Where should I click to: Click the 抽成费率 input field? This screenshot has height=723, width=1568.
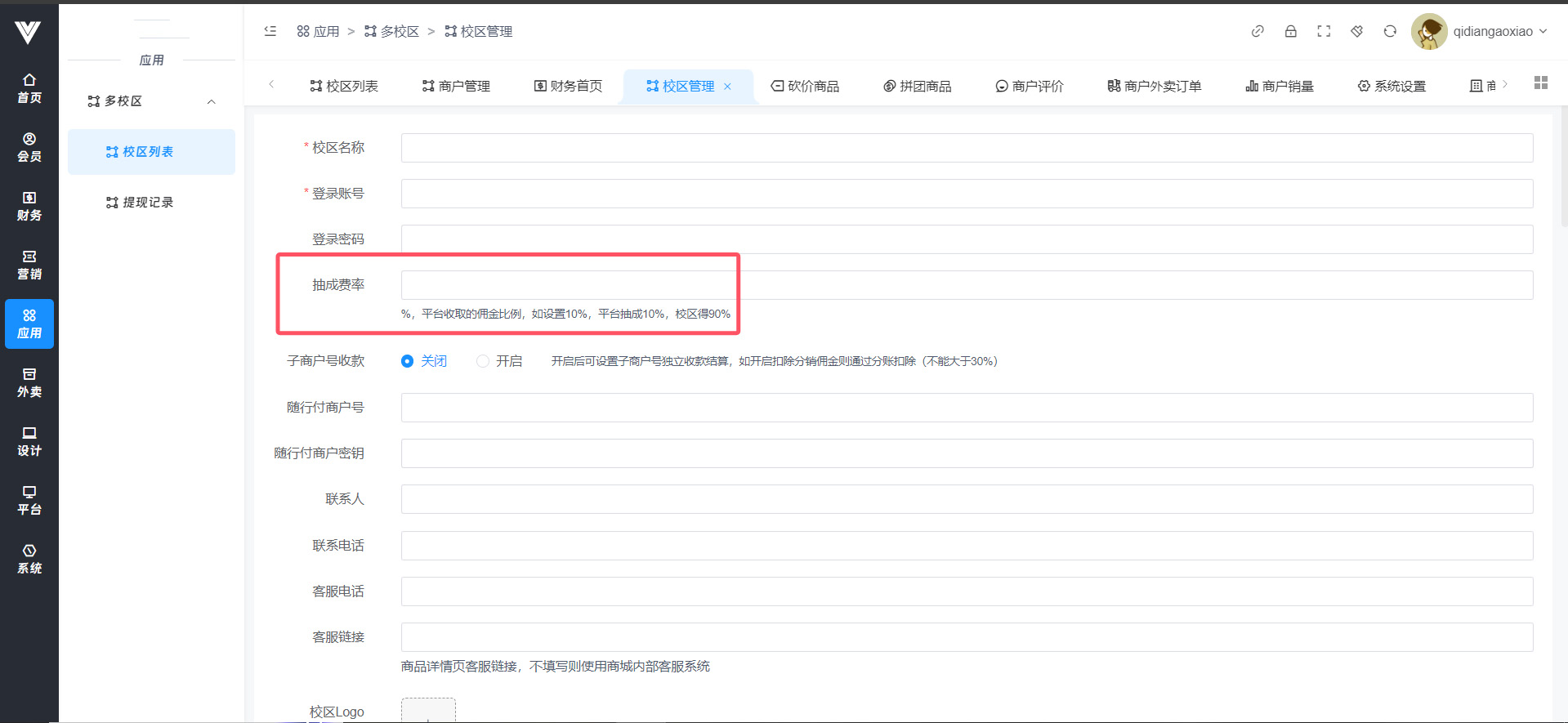click(x=966, y=285)
